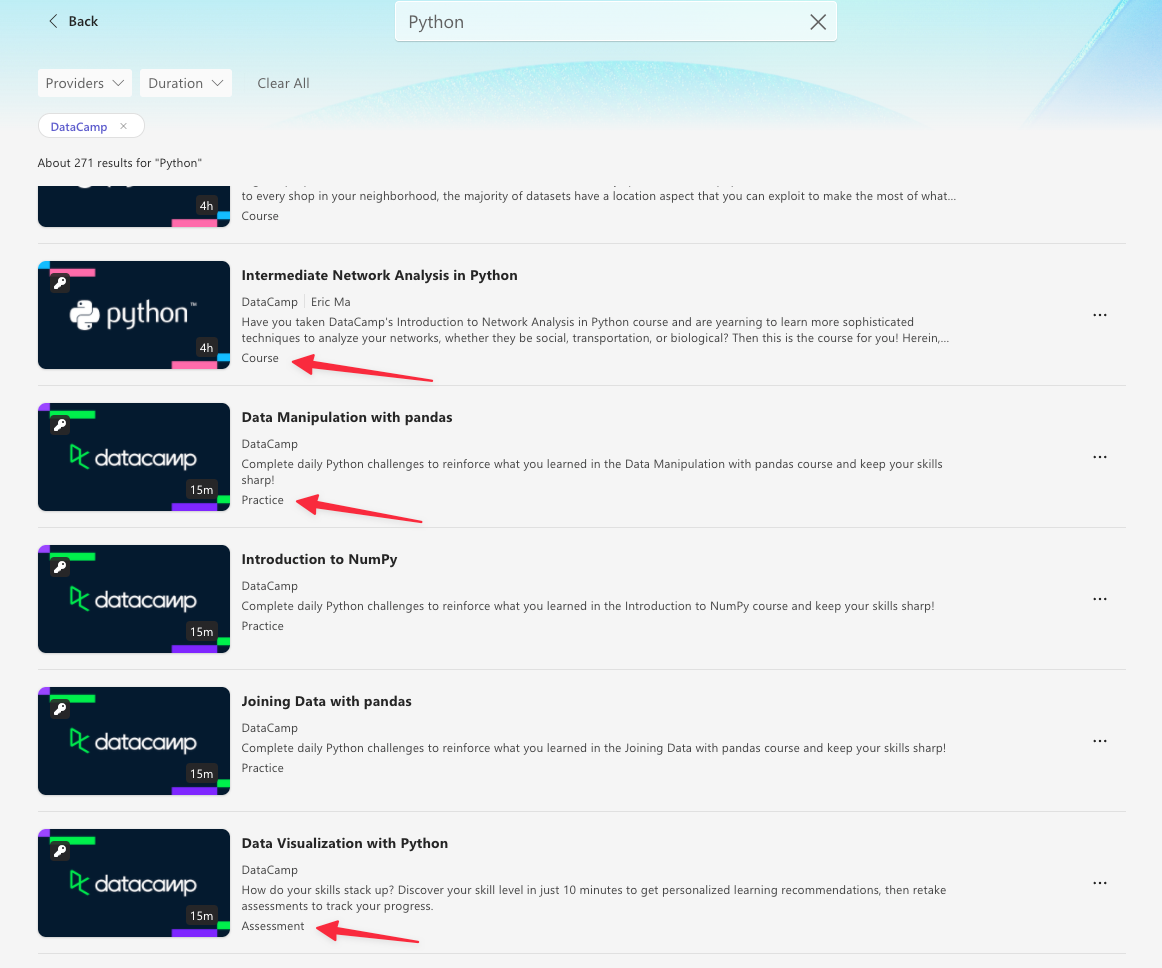Open Intermediate Network Analysis in Python title

point(379,275)
